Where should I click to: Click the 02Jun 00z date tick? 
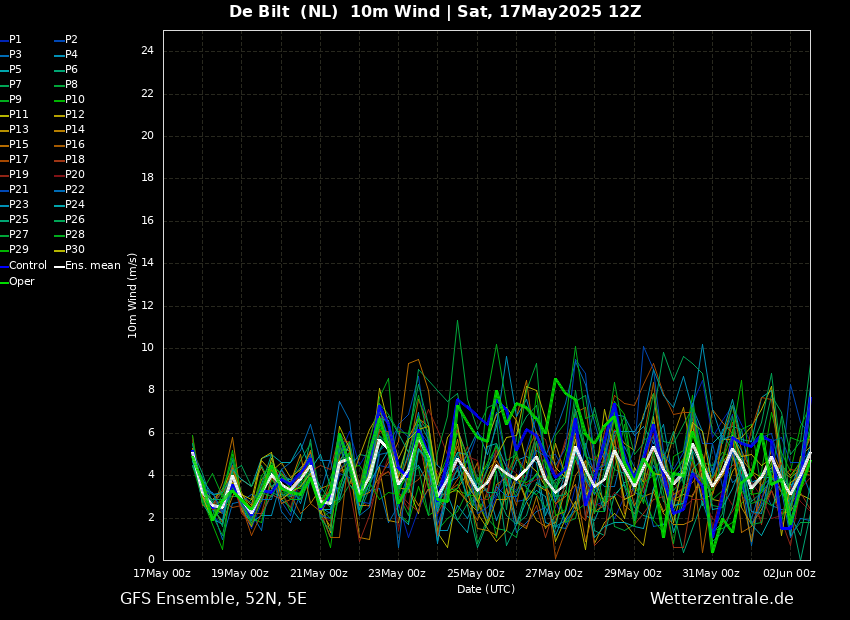(789, 574)
